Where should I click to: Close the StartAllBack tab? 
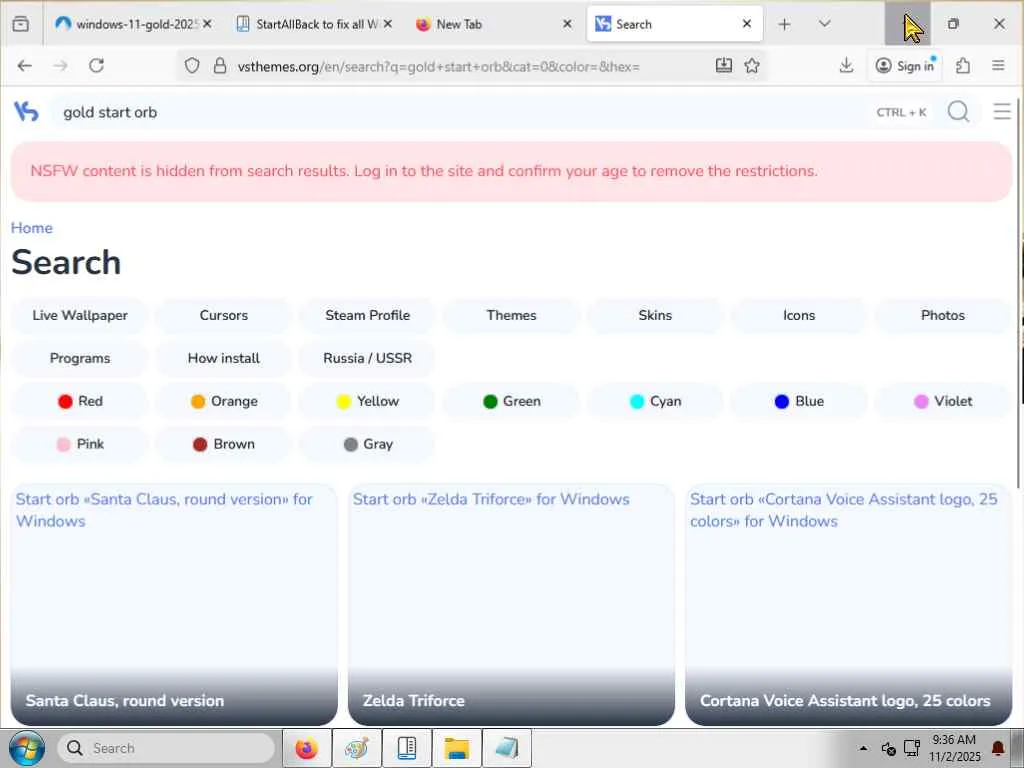coord(387,24)
